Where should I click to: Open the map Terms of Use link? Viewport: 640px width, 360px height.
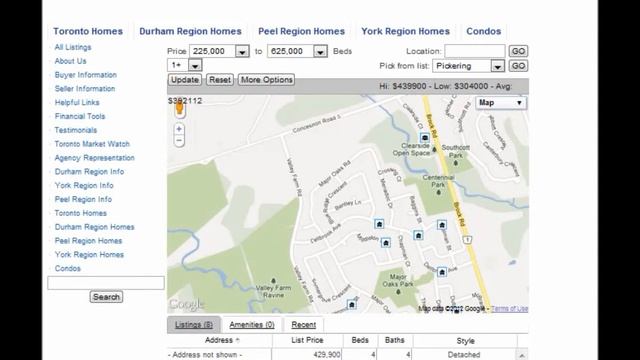[x=509, y=309]
